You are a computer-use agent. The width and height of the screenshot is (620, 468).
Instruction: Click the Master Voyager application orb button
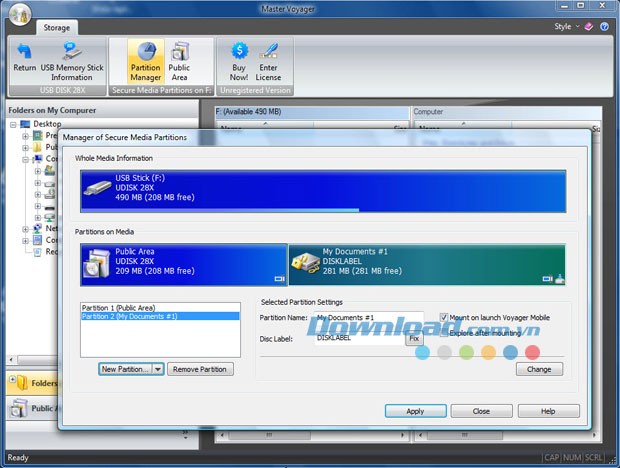tap(17, 17)
